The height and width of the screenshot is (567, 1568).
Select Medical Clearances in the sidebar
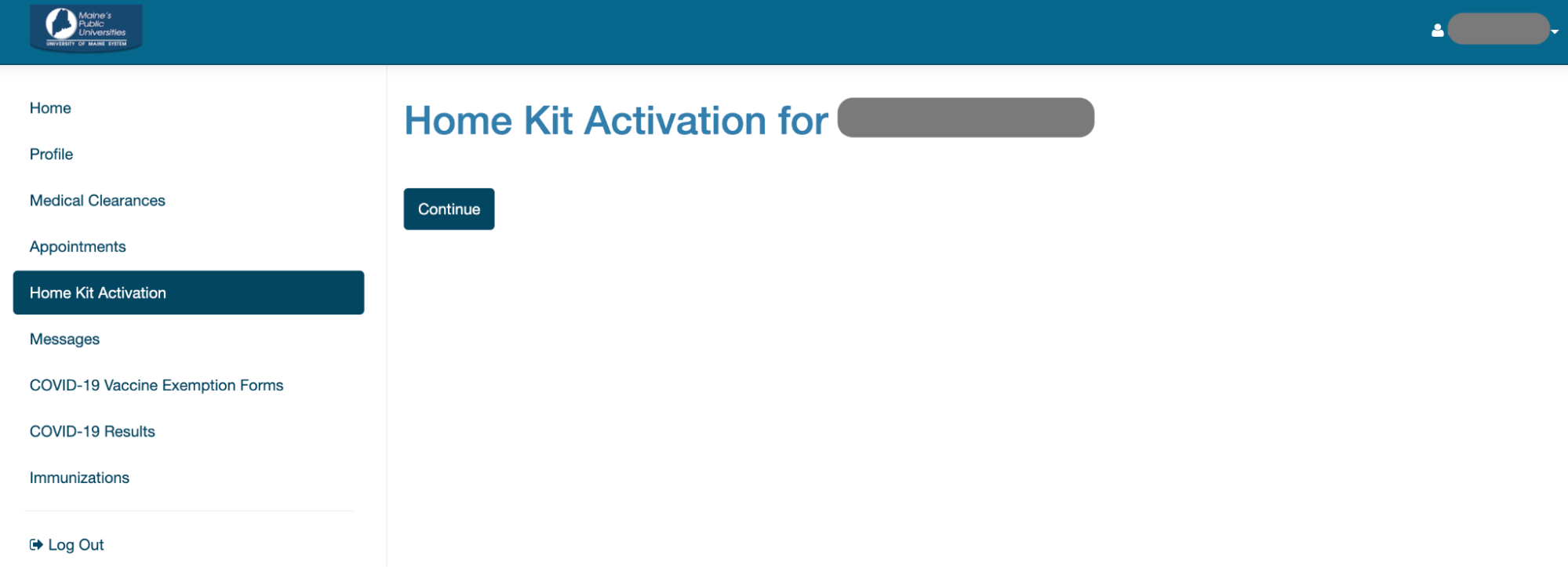(x=97, y=201)
